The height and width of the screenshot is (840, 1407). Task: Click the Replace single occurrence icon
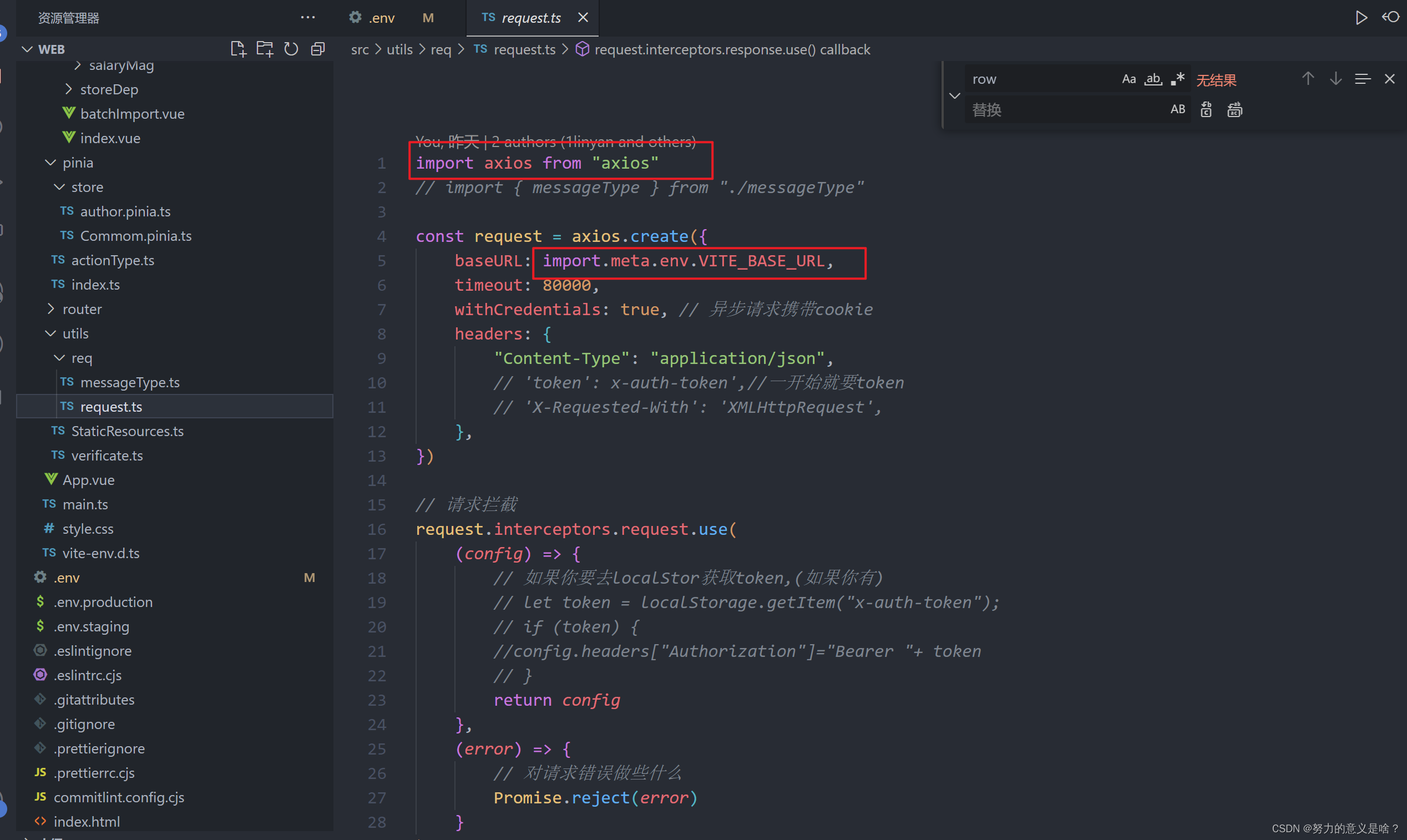pos(1206,109)
